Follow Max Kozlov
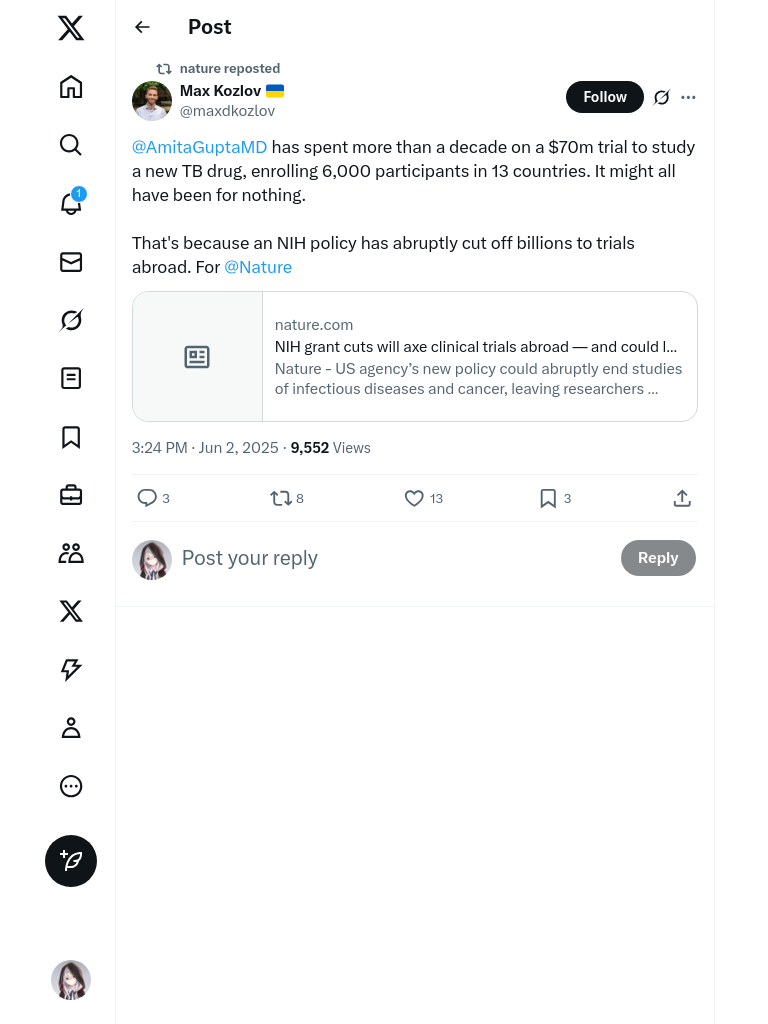This screenshot has width=768, height=1024. 604,97
